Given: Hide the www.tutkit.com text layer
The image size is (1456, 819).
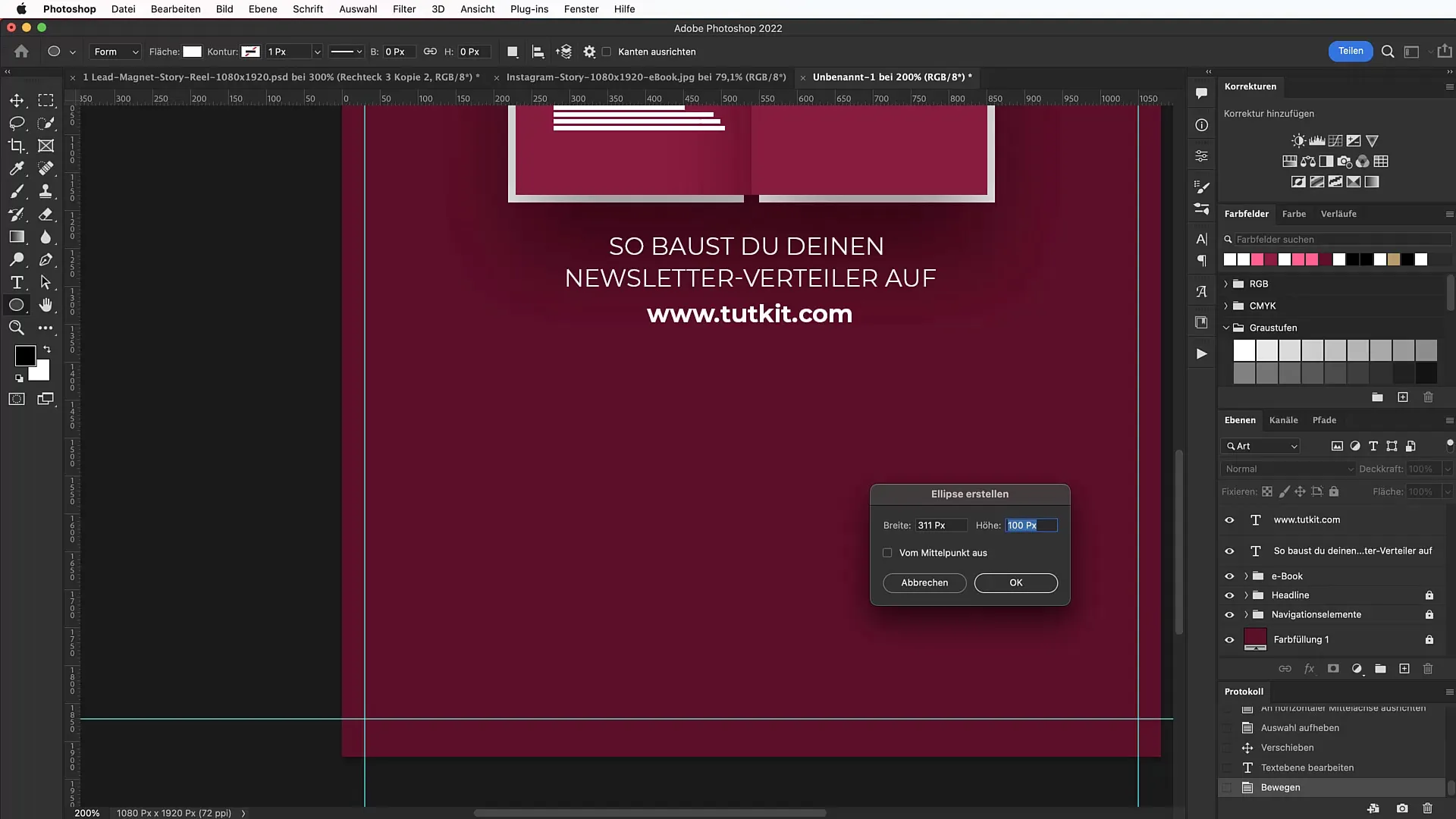Looking at the screenshot, I should pyautogui.click(x=1229, y=520).
